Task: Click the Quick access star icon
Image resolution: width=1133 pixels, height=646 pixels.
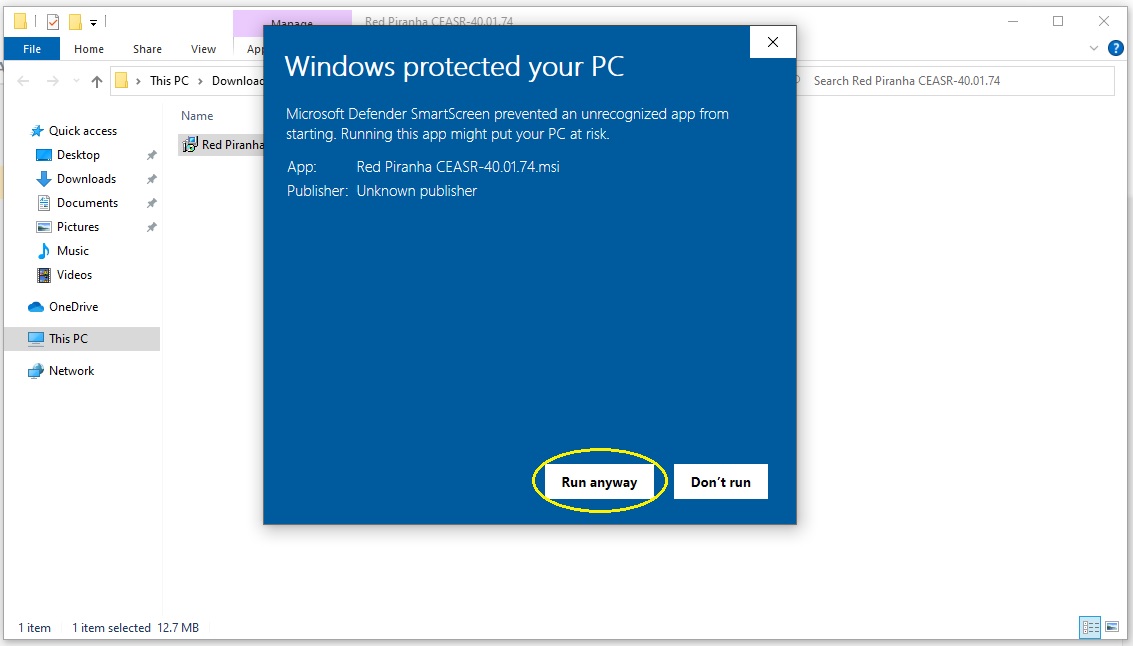Action: pos(37,131)
